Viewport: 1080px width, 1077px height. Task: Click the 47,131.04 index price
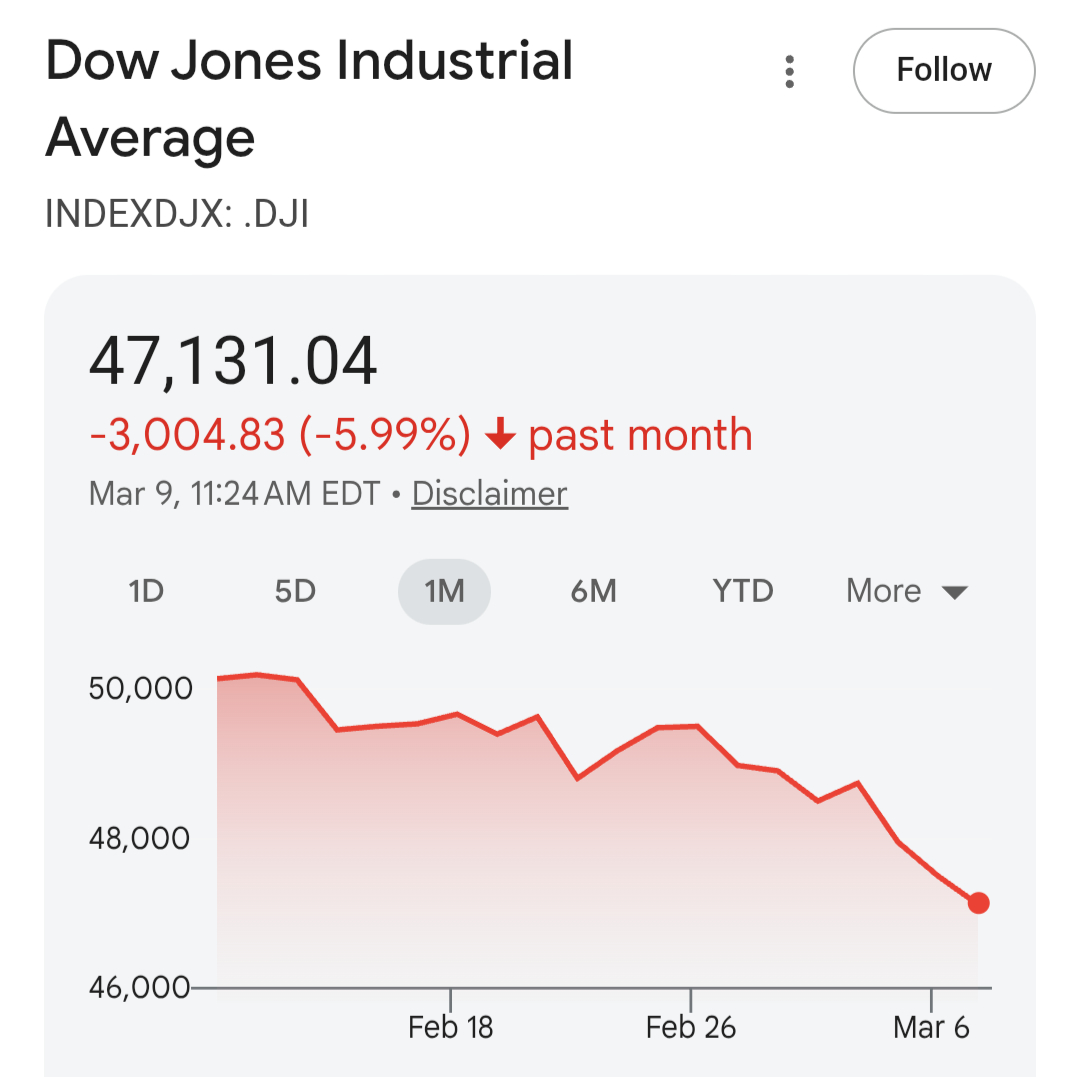(x=234, y=361)
